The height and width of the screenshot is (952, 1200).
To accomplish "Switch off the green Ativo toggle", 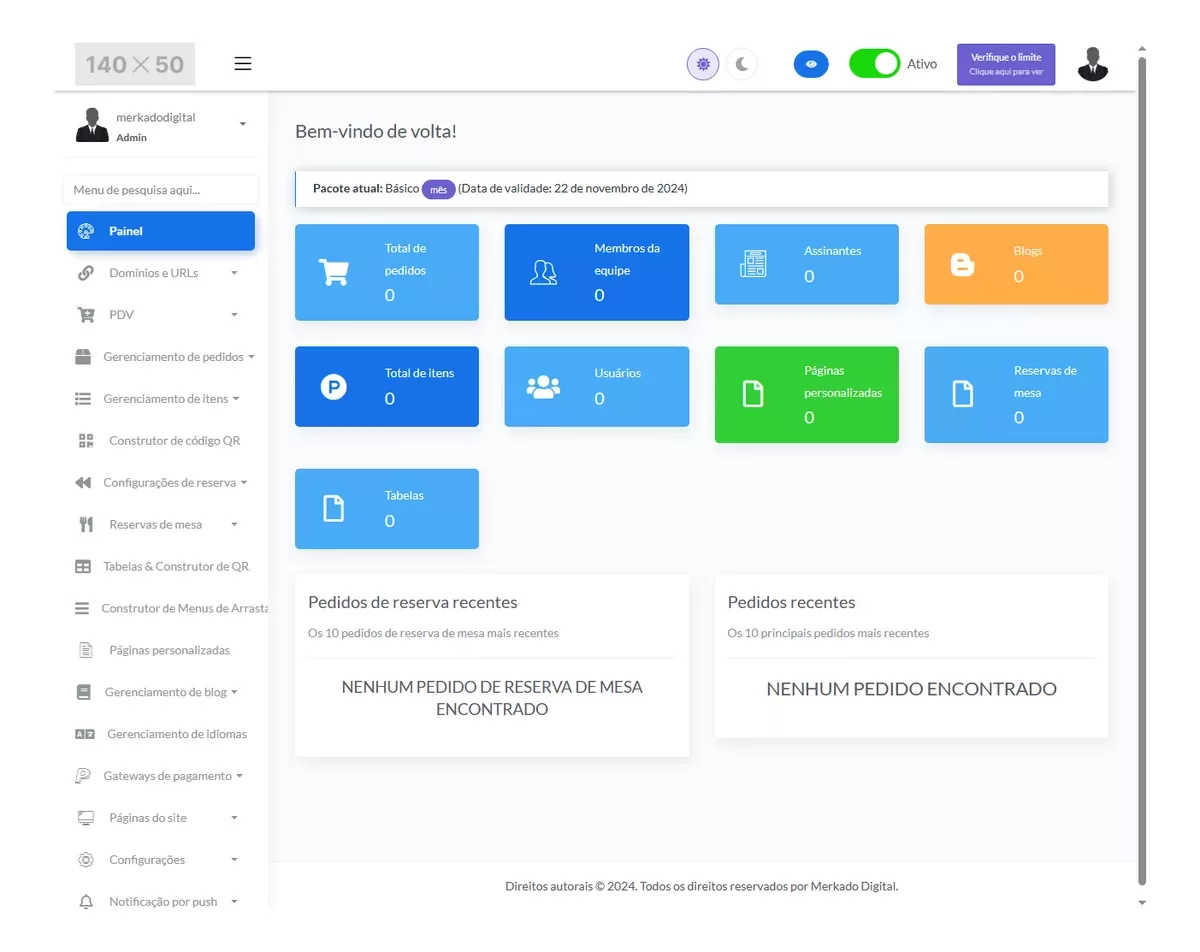I will coord(874,64).
